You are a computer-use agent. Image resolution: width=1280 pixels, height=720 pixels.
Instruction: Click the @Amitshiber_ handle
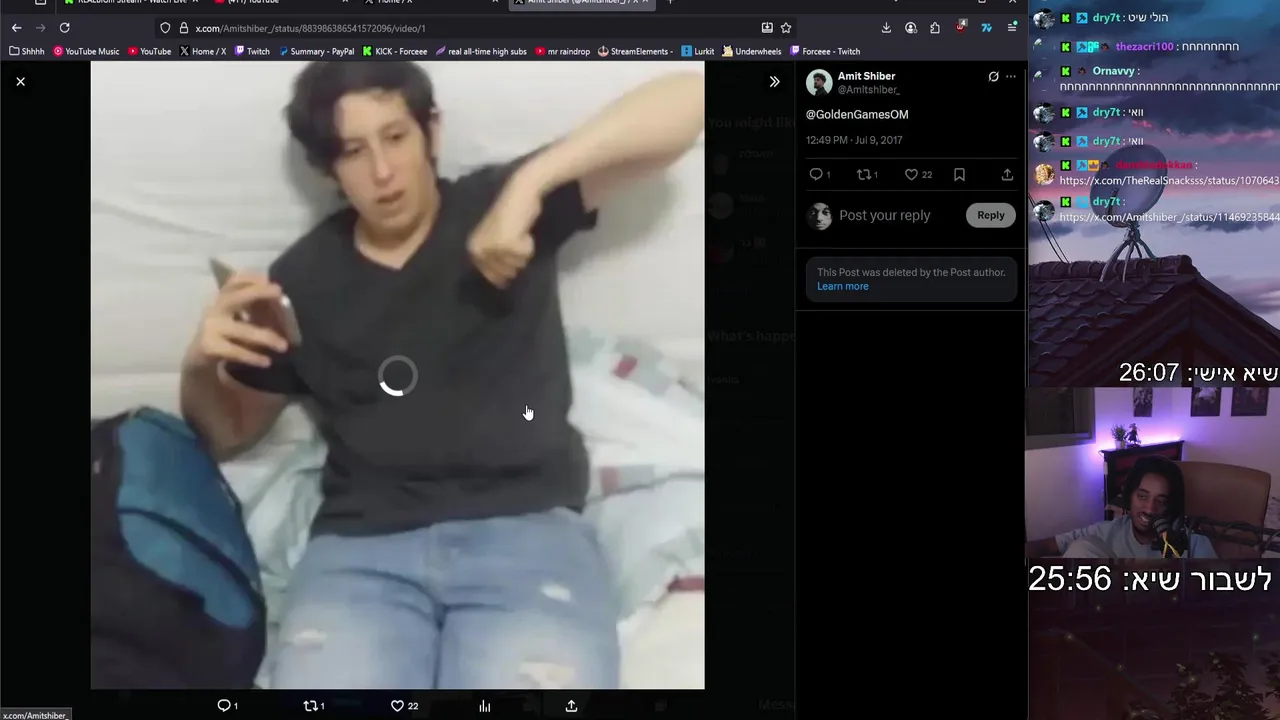[868, 90]
